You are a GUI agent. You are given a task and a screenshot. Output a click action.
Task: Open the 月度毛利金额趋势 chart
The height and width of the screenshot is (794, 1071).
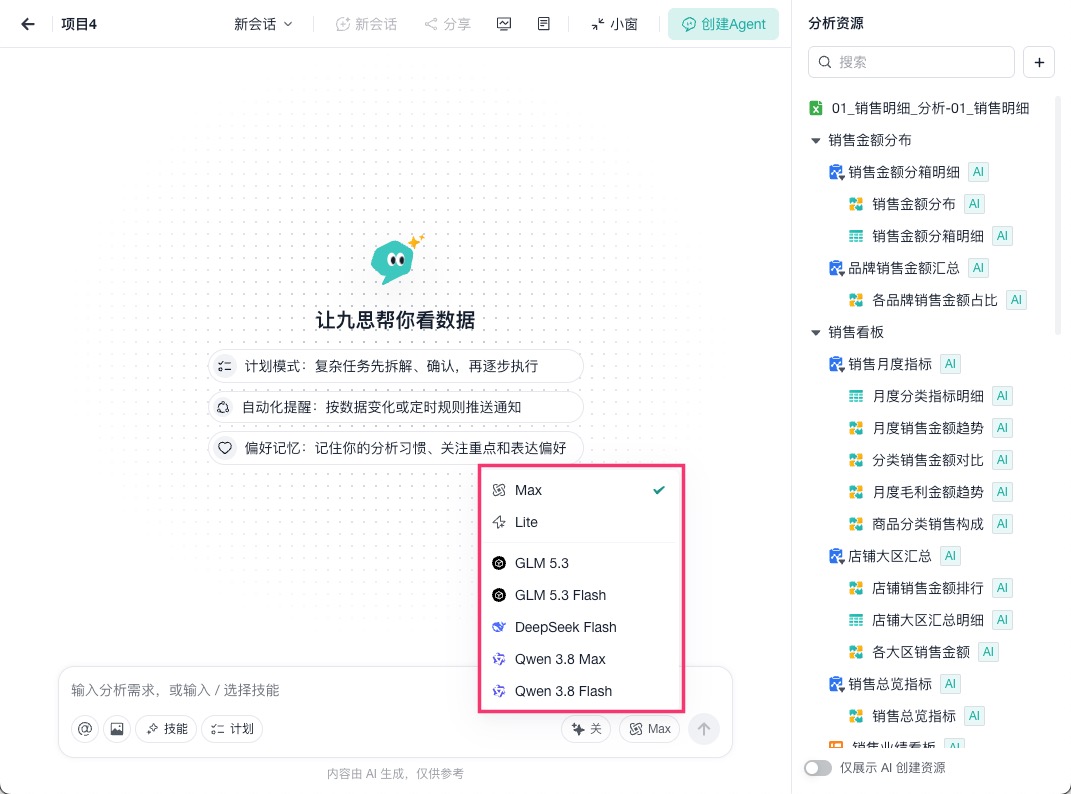point(929,492)
